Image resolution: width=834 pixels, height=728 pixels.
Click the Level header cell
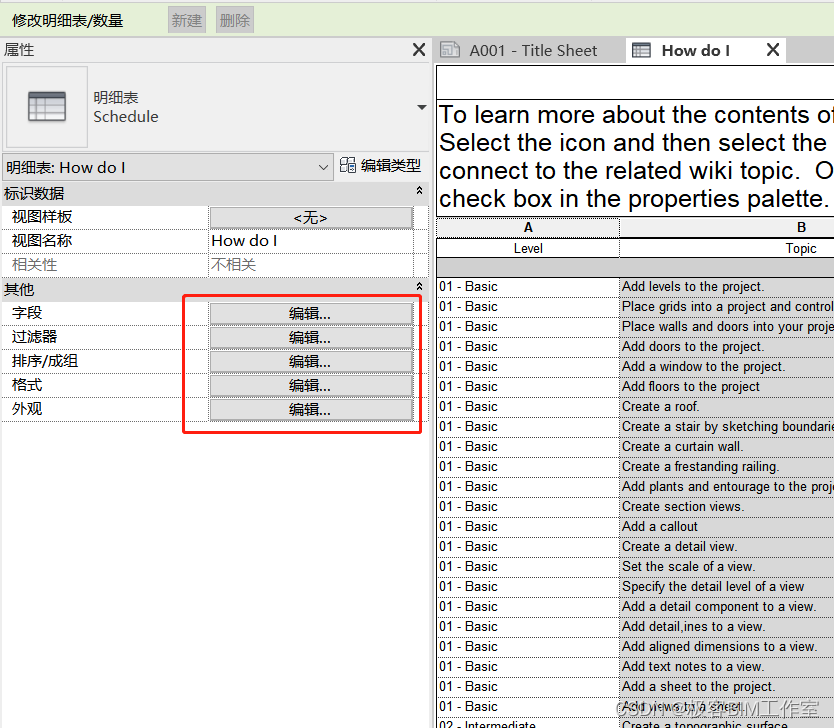tap(528, 248)
